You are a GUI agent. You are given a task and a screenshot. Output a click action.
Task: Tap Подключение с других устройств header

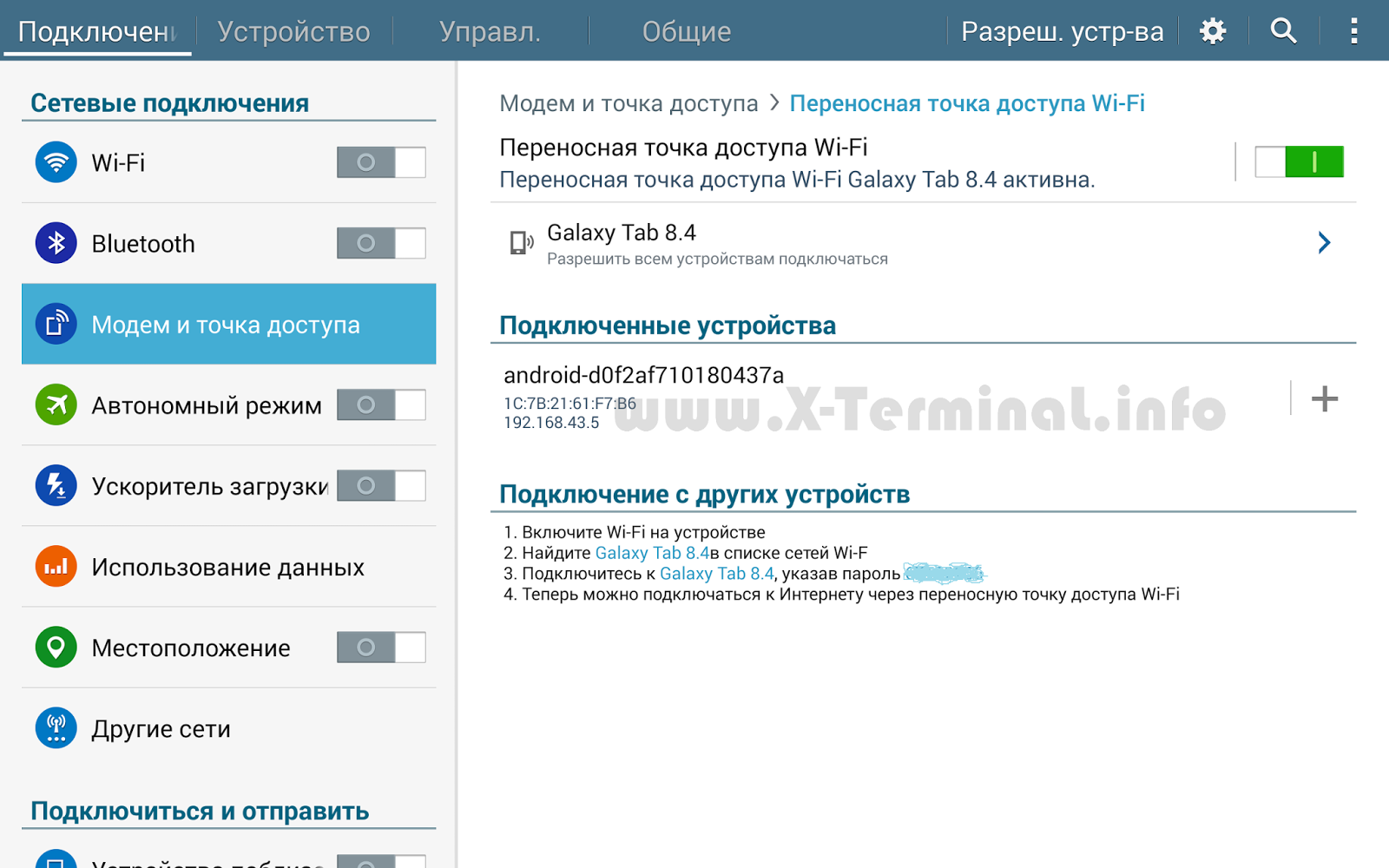(704, 494)
